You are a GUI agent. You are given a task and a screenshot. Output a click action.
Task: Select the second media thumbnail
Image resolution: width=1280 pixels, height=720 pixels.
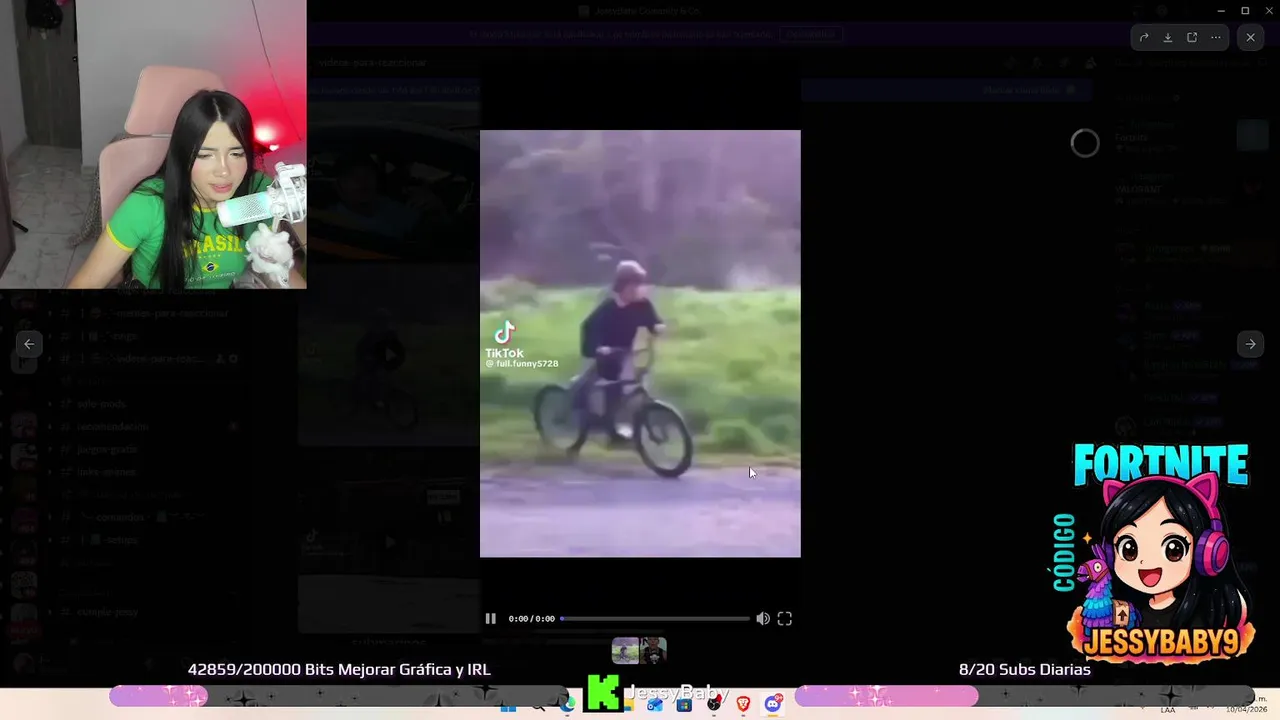(x=653, y=651)
